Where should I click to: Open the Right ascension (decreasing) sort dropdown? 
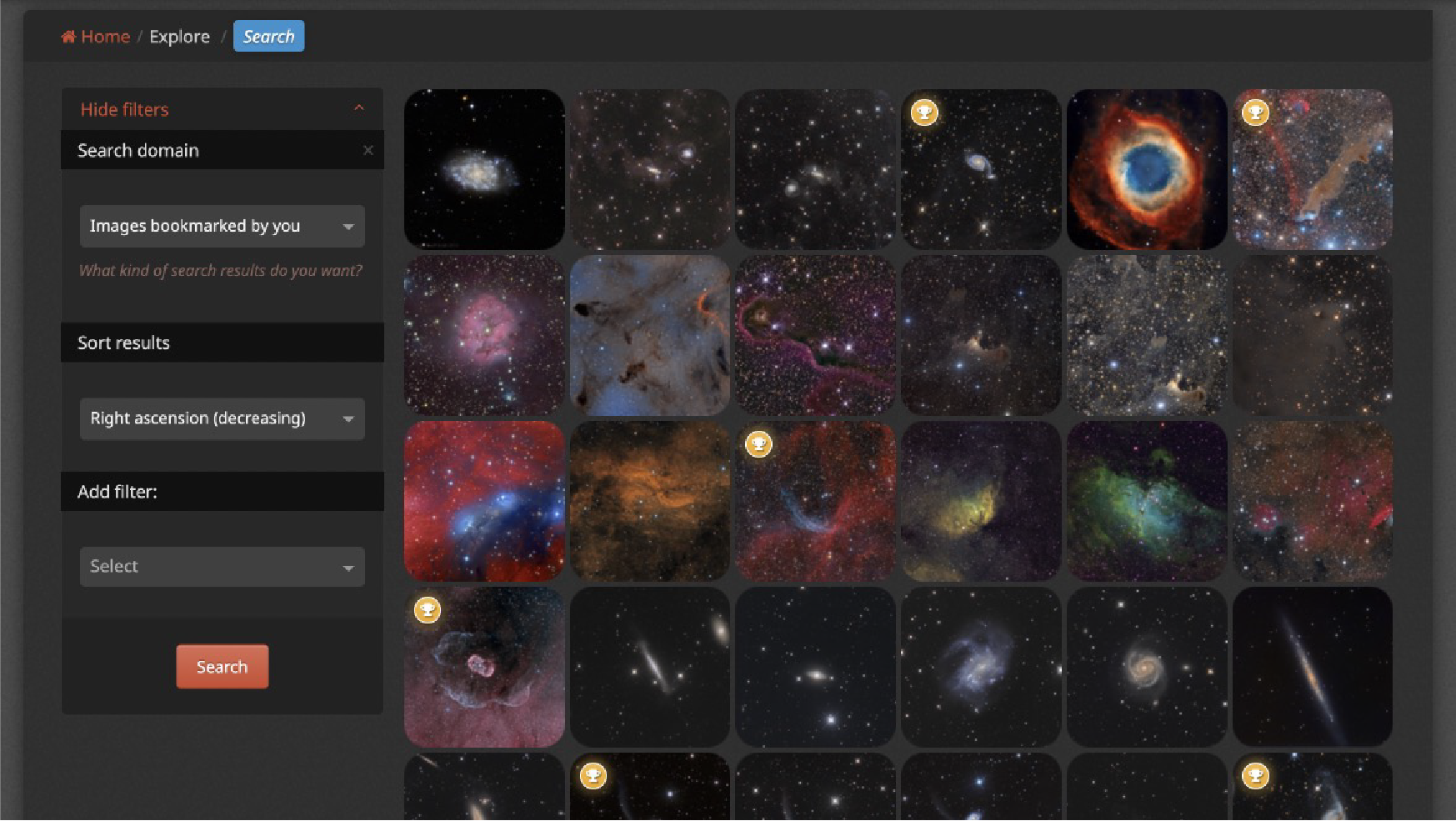coord(222,418)
